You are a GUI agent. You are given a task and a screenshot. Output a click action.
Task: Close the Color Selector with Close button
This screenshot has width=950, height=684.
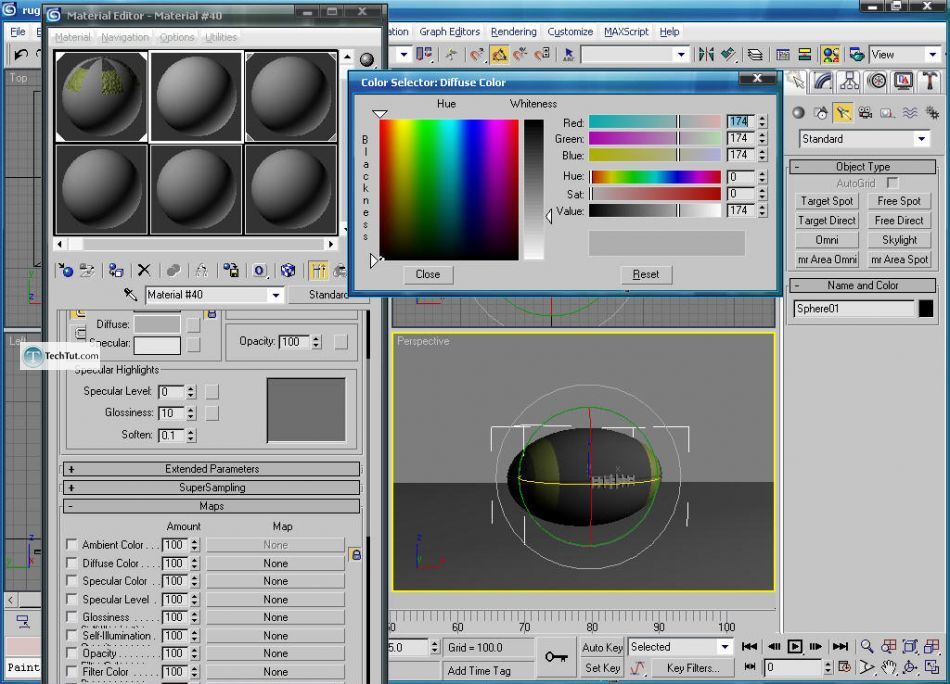pyautogui.click(x=427, y=274)
